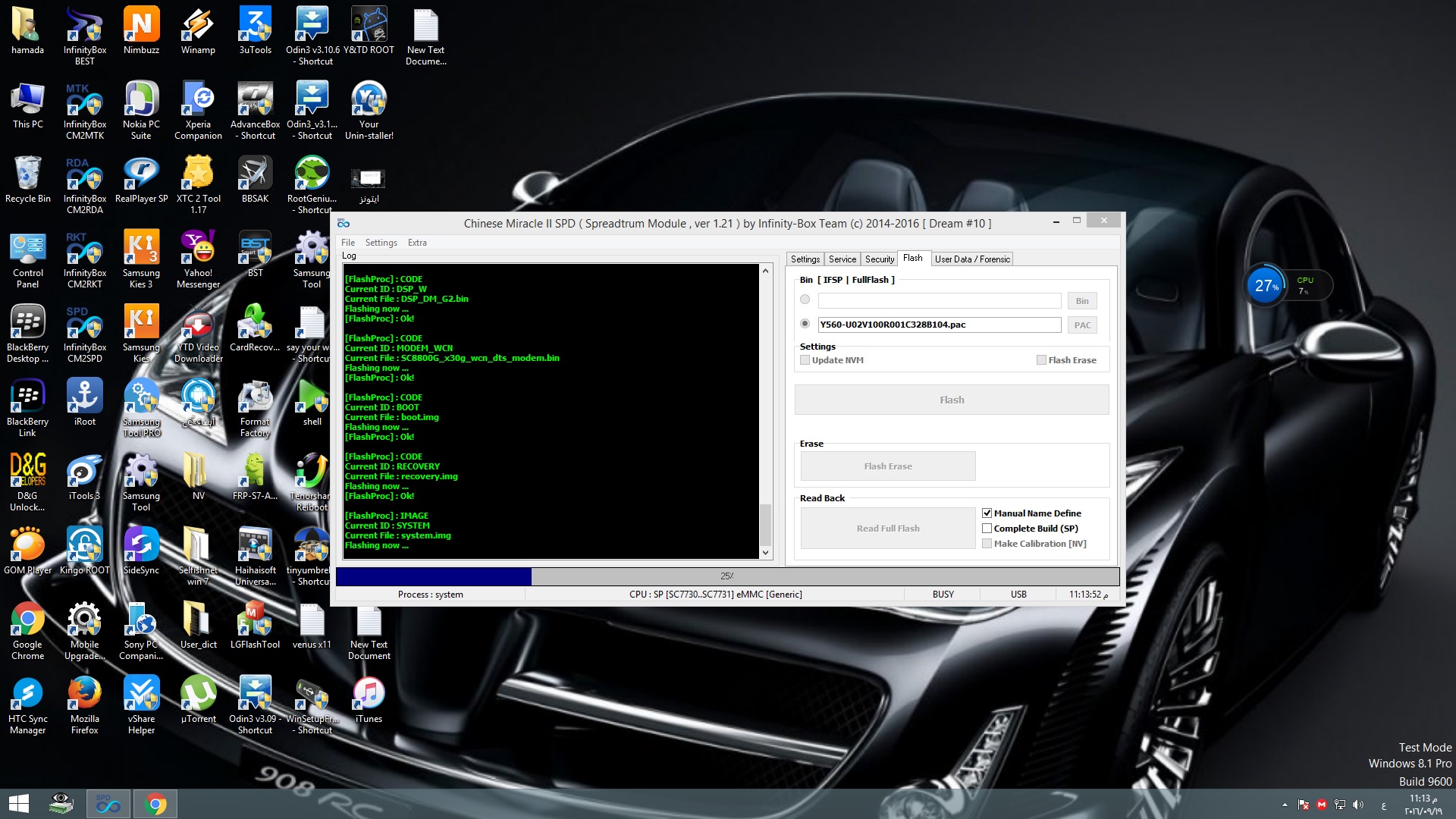This screenshot has height=819, width=1456.
Task: Click the log scrollbar down arrow
Action: pyautogui.click(x=765, y=553)
